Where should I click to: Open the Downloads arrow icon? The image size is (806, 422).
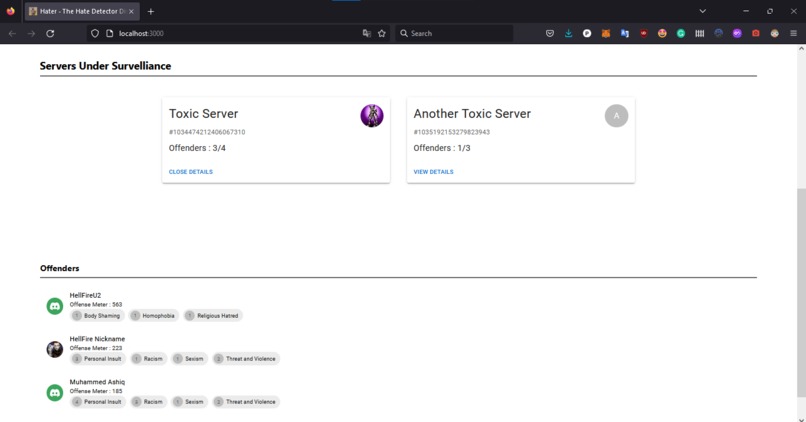pos(569,33)
